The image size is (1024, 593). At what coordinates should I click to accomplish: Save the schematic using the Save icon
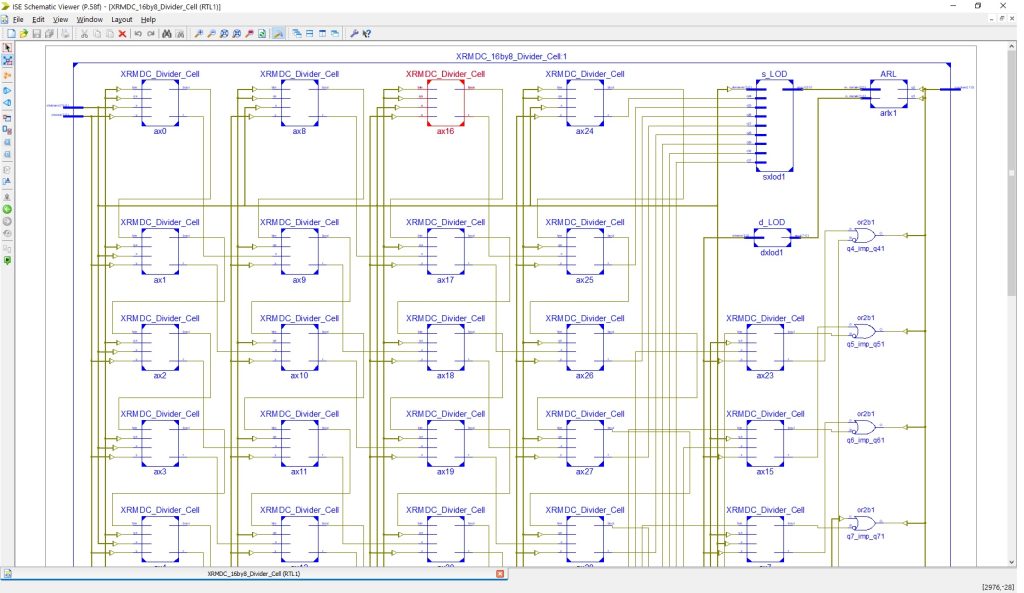(x=37, y=33)
